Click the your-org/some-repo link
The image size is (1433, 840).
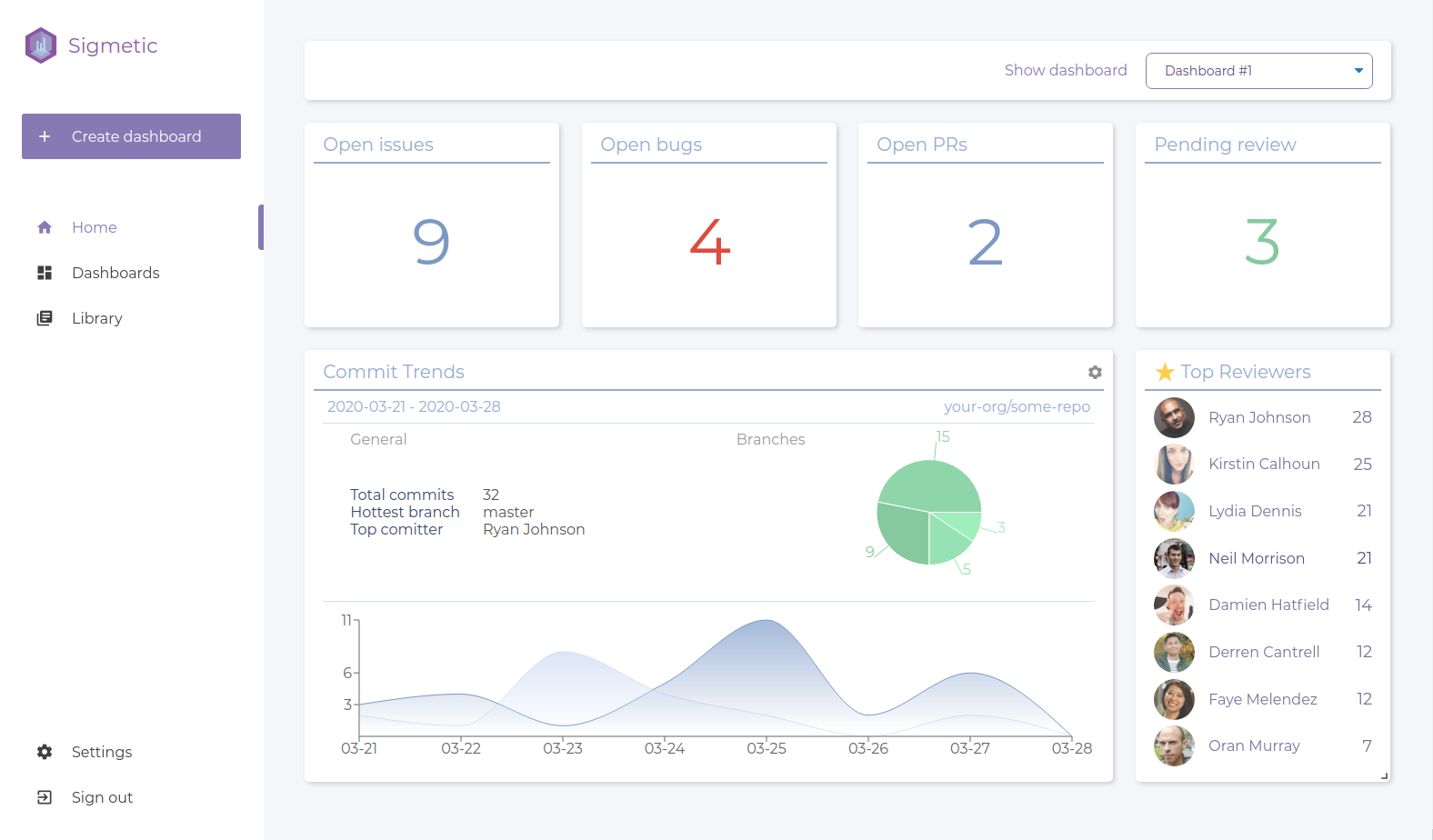[1017, 406]
